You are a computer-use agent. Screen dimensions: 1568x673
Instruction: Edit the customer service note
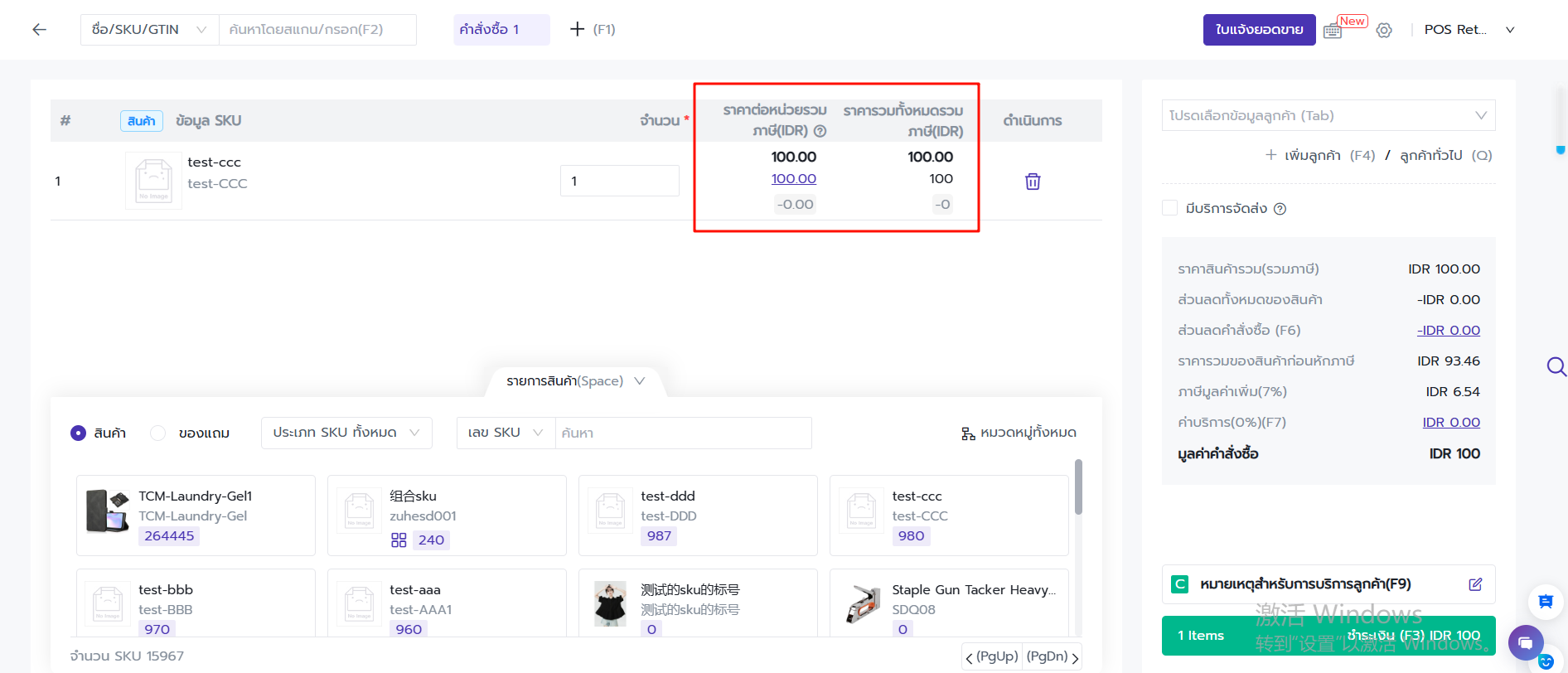(1475, 584)
